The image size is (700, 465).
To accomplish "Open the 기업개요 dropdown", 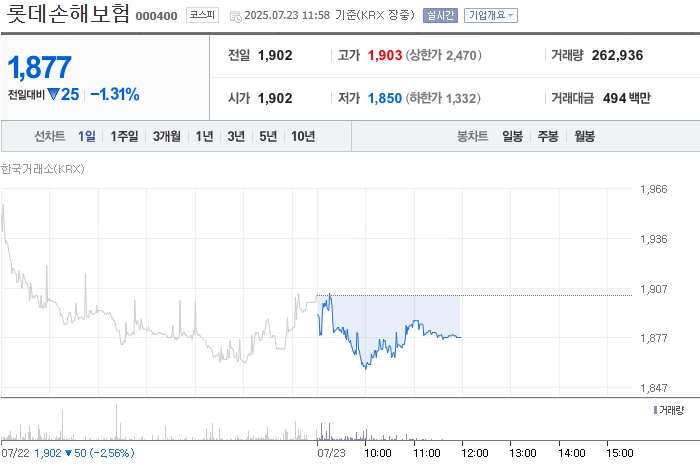I will click(x=491, y=16).
